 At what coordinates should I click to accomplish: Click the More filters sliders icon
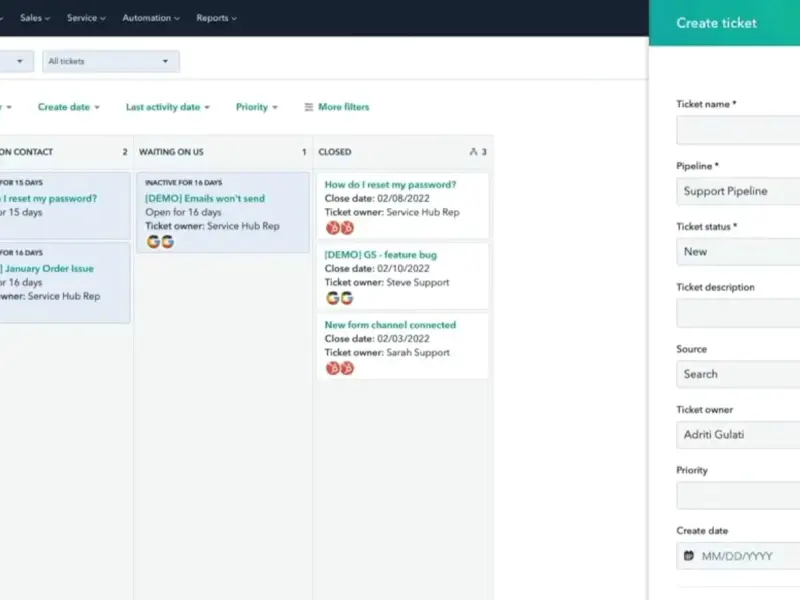coord(308,107)
